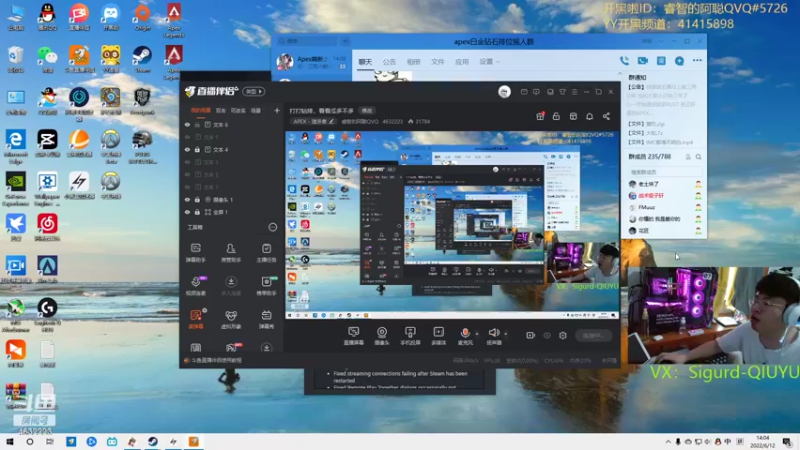Invite members with the plus icon in QQ
Viewport: 800px width, 450px height.
coord(679,61)
